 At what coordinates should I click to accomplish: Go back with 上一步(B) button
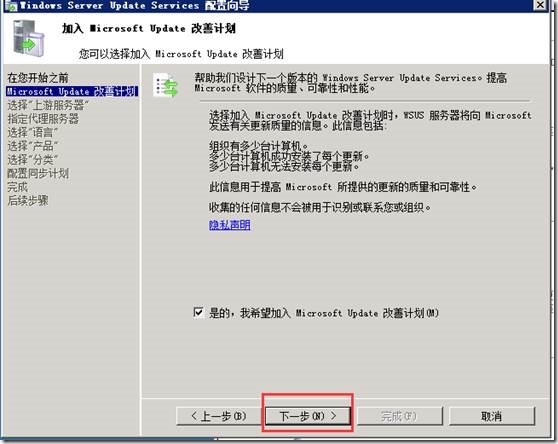(x=219, y=416)
